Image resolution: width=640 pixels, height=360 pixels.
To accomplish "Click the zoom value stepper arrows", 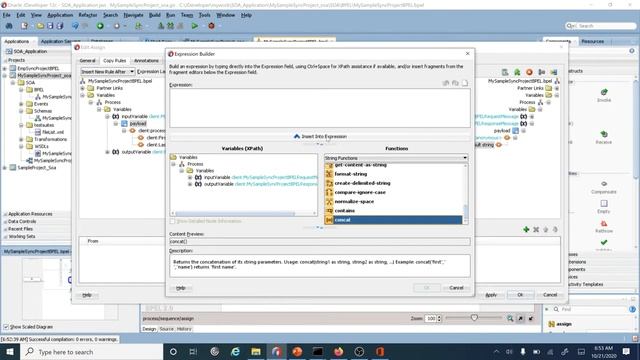I will (x=439, y=318).
